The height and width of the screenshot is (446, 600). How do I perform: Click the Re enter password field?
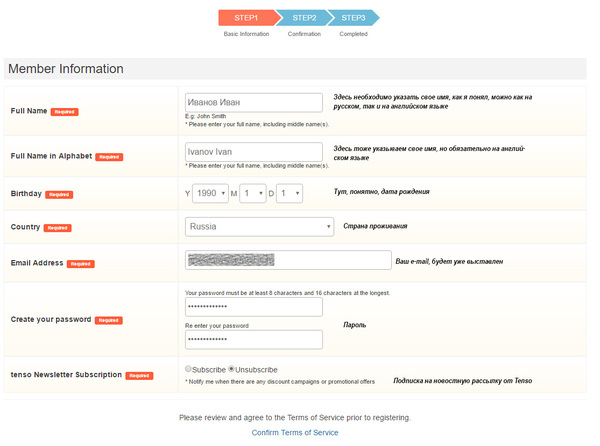[254, 340]
